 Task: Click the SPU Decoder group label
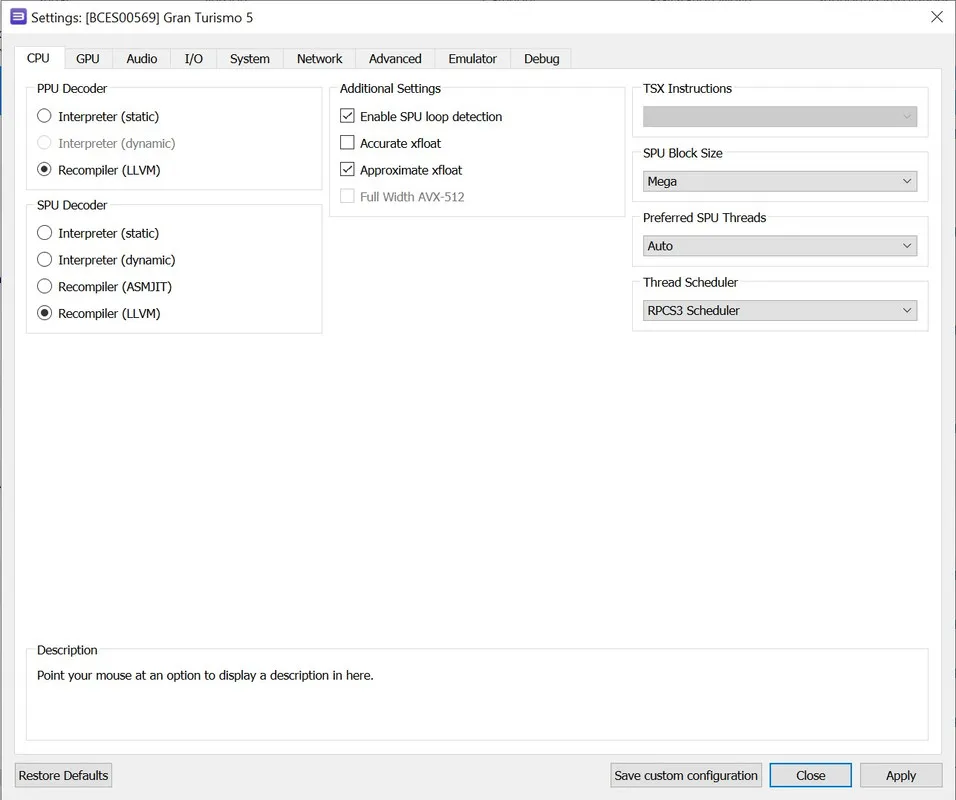[72, 205]
